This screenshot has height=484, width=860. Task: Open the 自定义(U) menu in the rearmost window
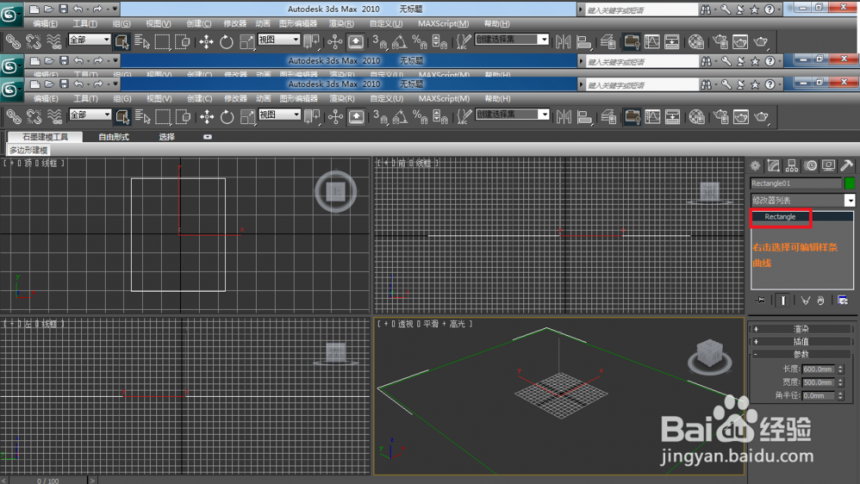point(386,24)
